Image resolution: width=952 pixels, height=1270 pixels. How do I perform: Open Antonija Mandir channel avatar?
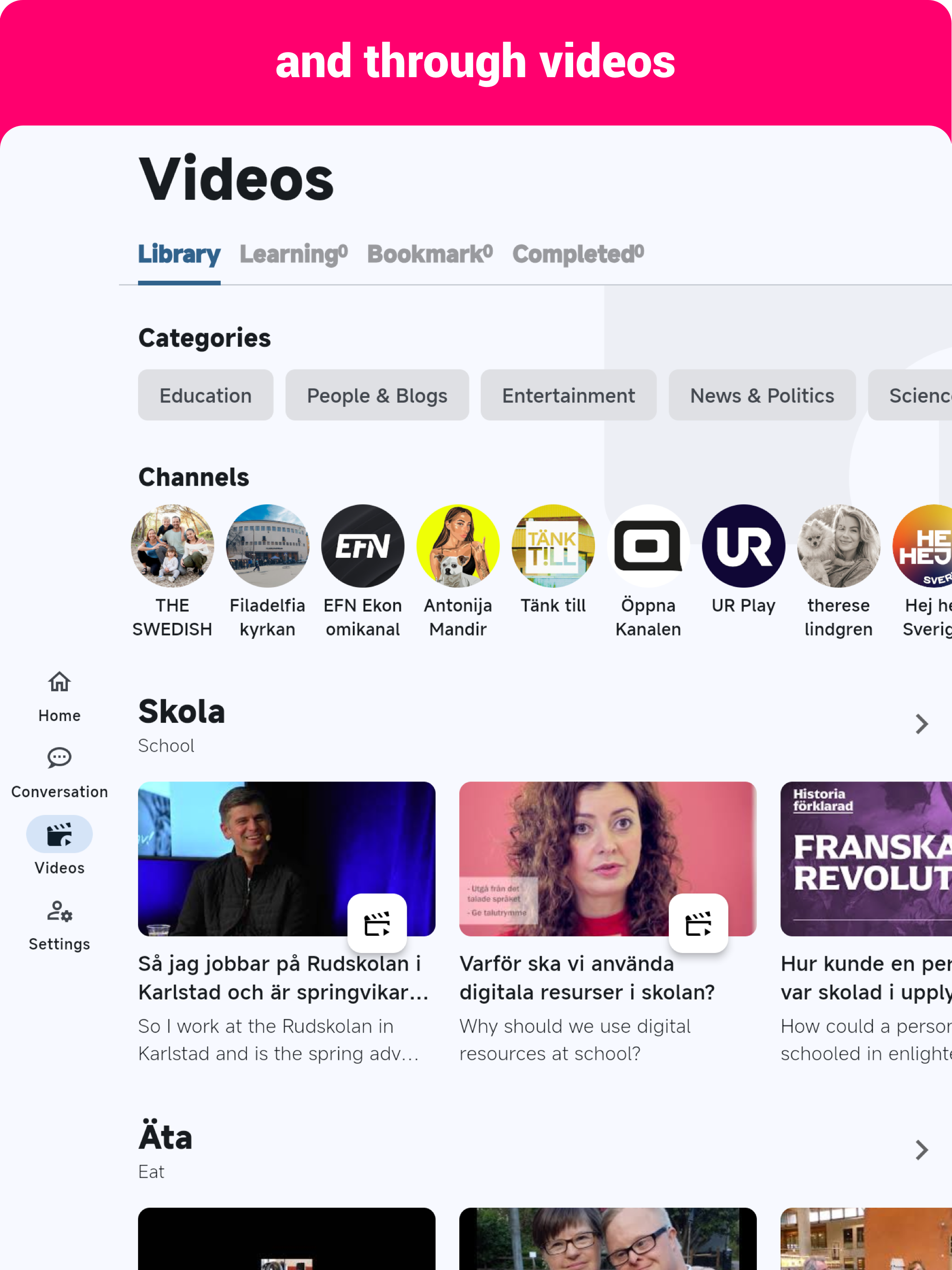[x=458, y=546]
